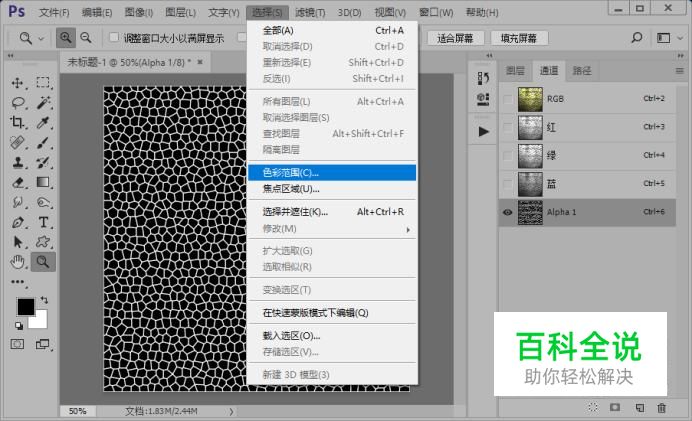The height and width of the screenshot is (421, 692).
Task: Select the Horizontal Type tool
Action: [44, 222]
